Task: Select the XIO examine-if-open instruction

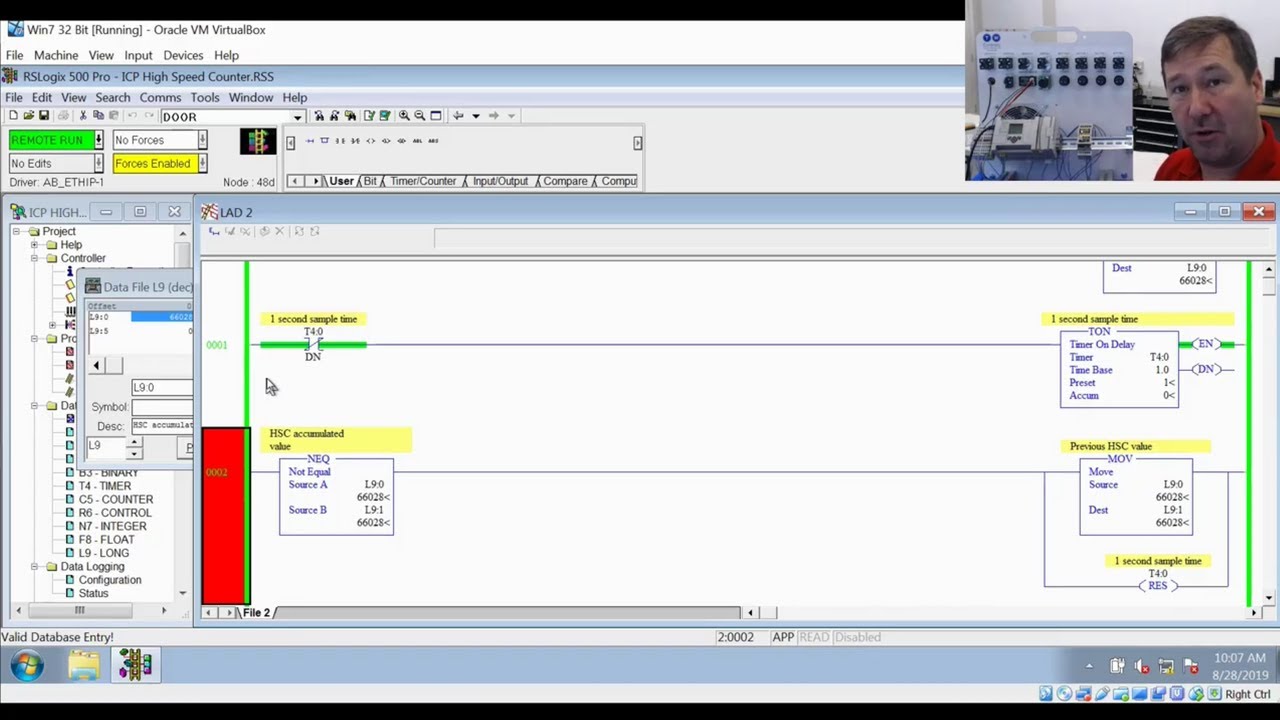Action: tap(355, 141)
